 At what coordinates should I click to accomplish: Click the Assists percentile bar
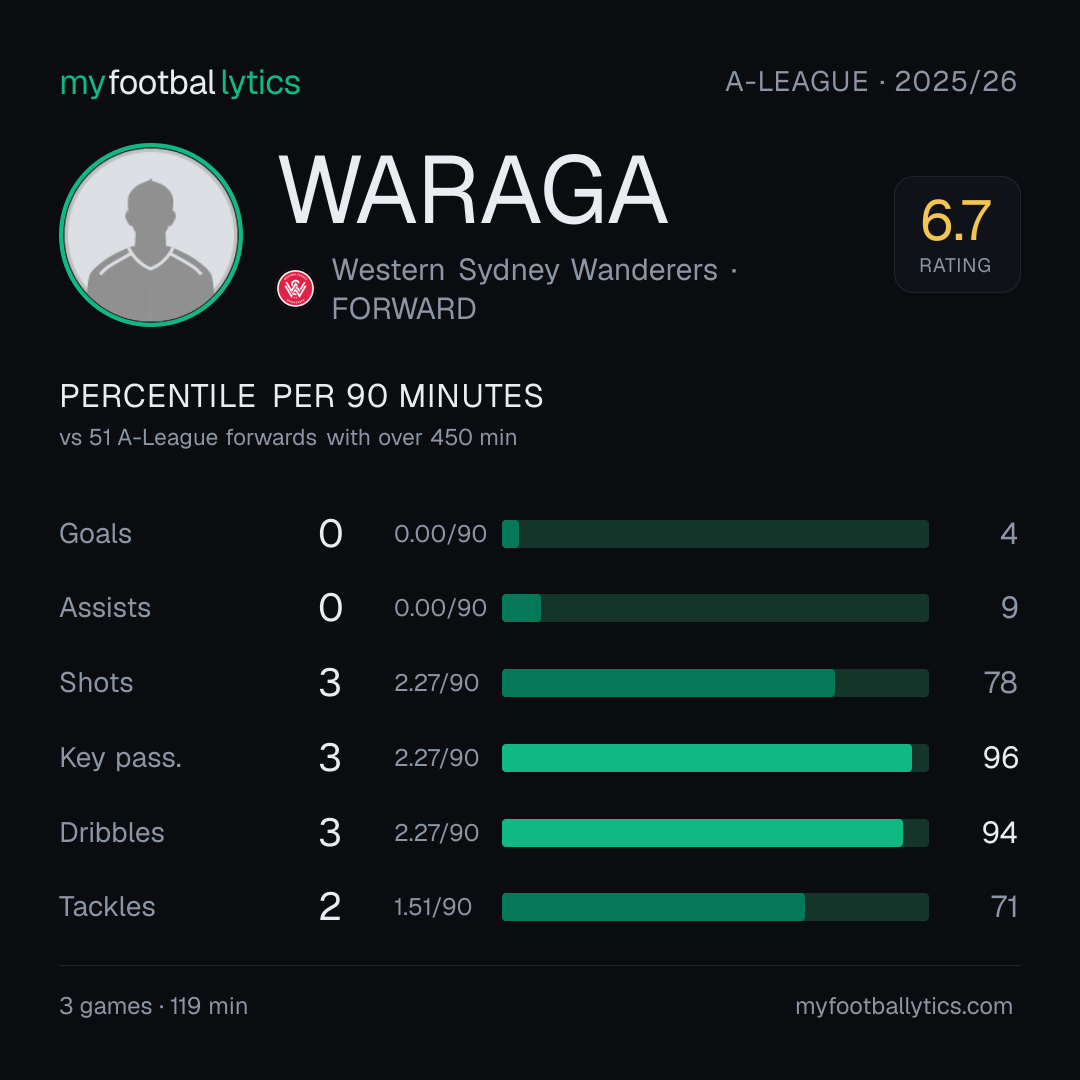[x=715, y=608]
